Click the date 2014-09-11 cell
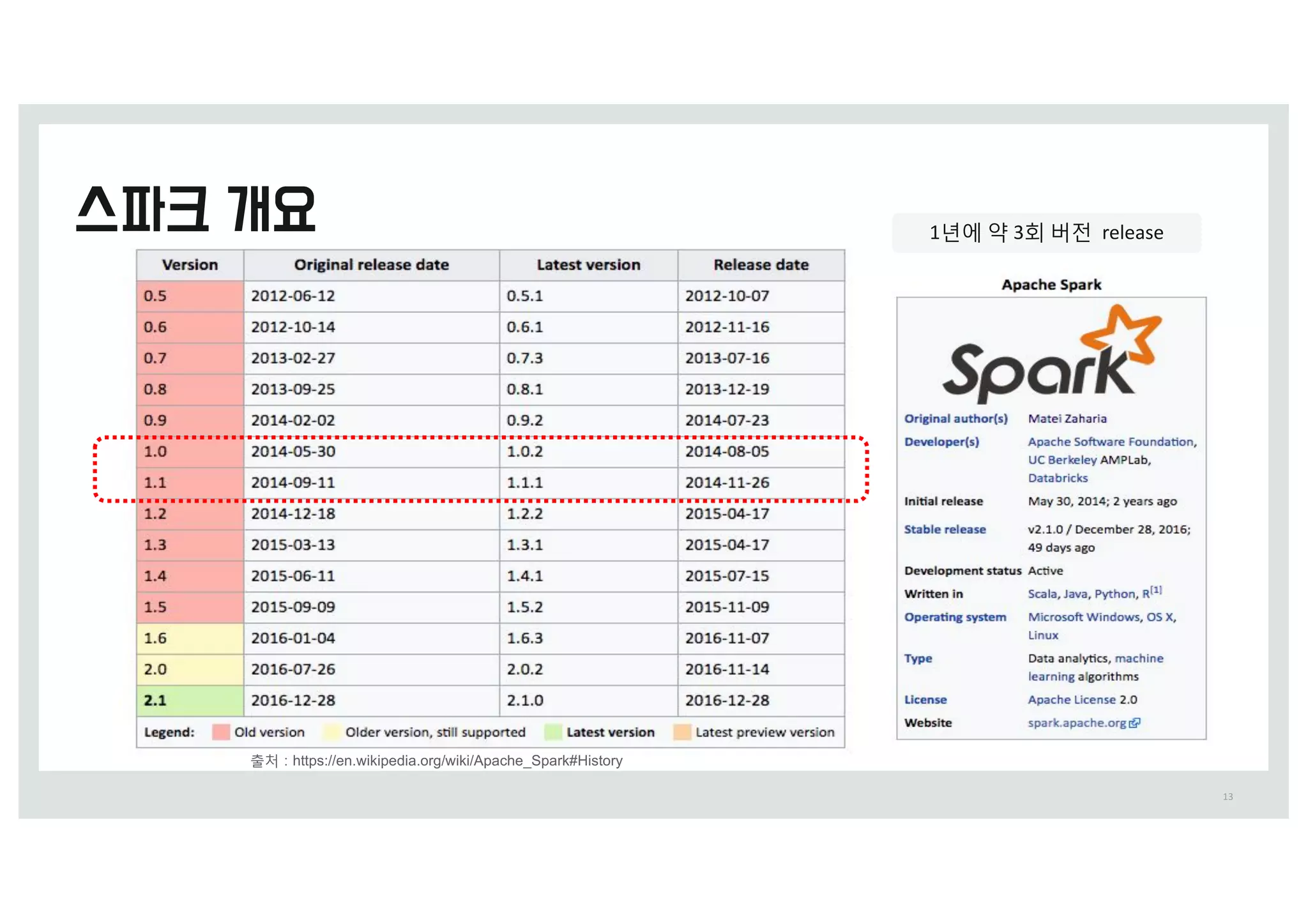Viewport: 1308px width, 924px height. coord(371,483)
